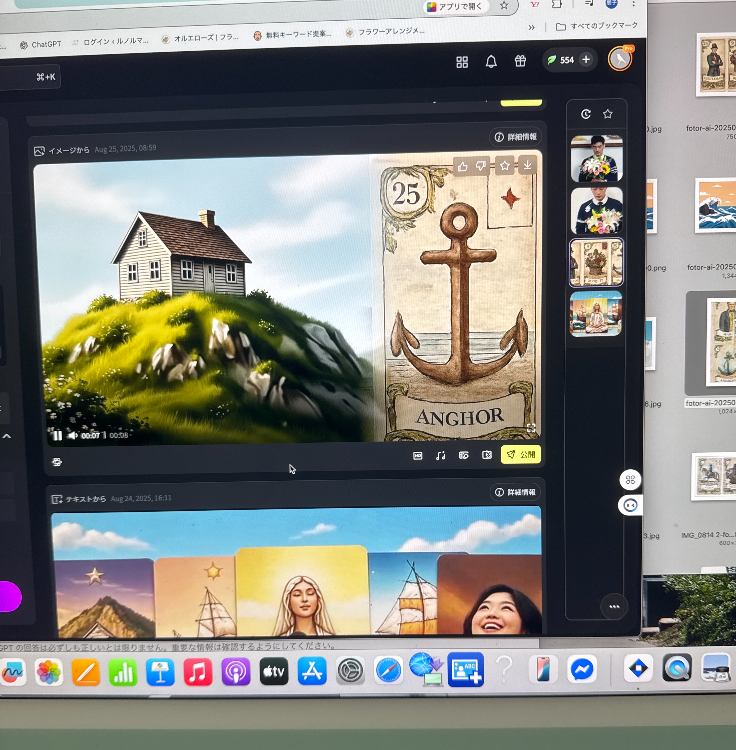The width and height of the screenshot is (736, 750).
Task: Click the regenerate icon below the video
Action: click(x=57, y=462)
